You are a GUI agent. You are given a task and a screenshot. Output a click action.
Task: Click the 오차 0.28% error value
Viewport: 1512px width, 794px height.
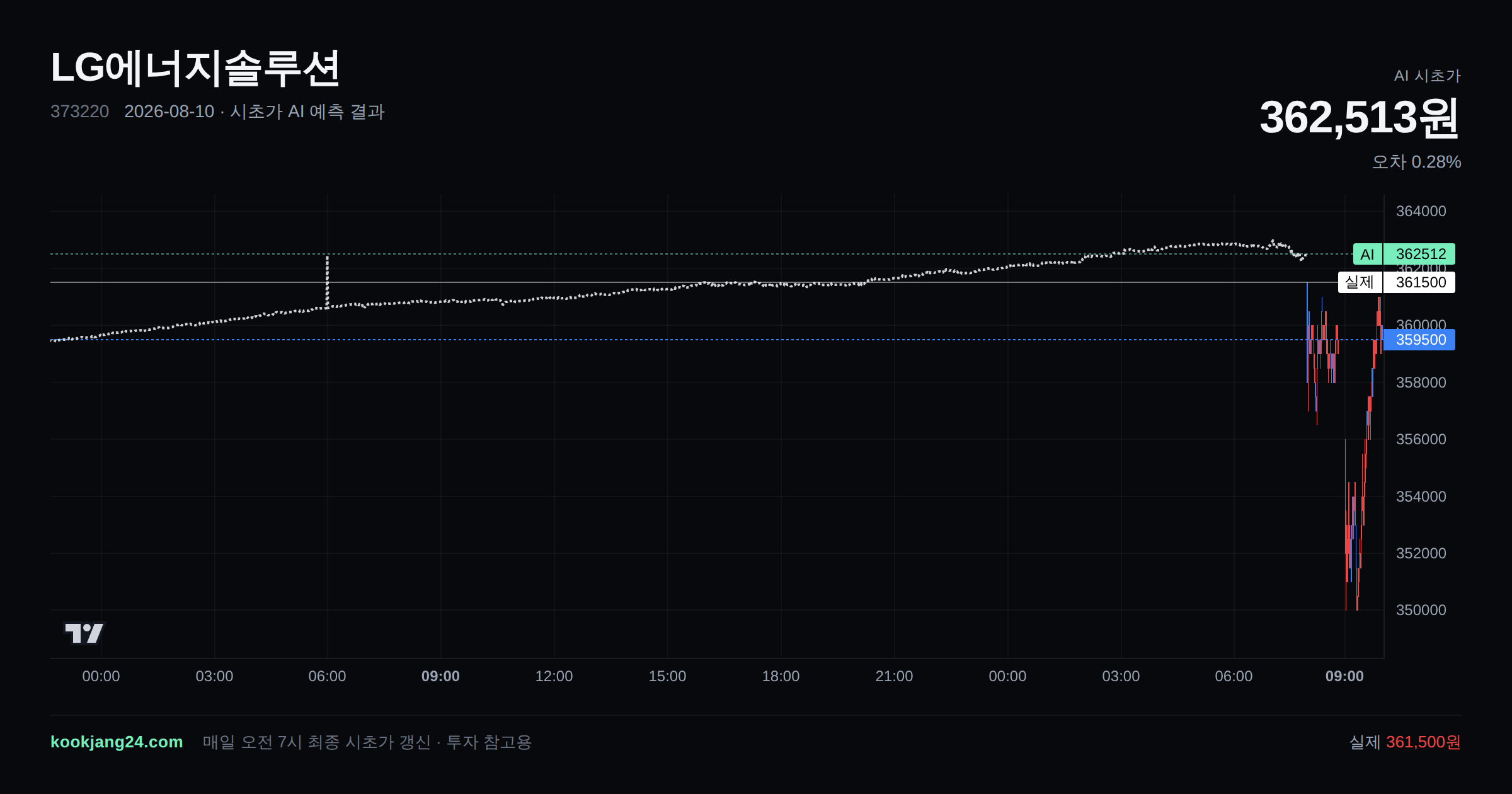1416,162
